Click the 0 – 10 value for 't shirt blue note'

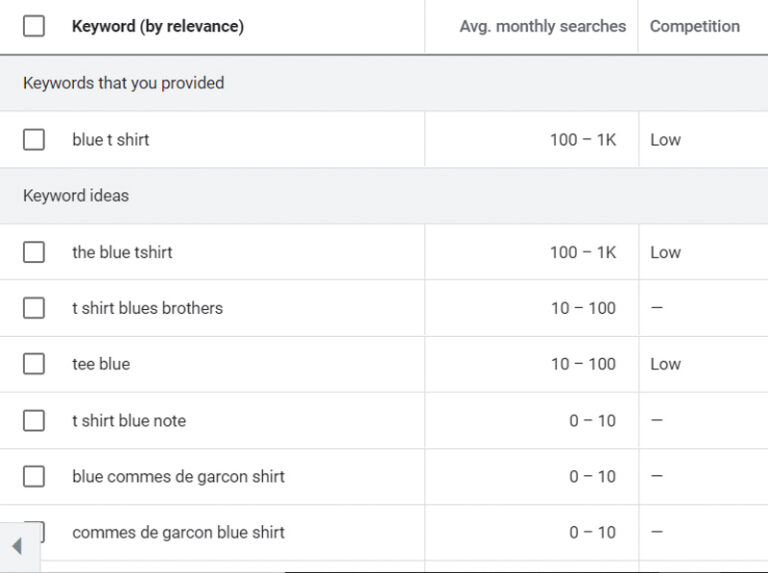(592, 421)
